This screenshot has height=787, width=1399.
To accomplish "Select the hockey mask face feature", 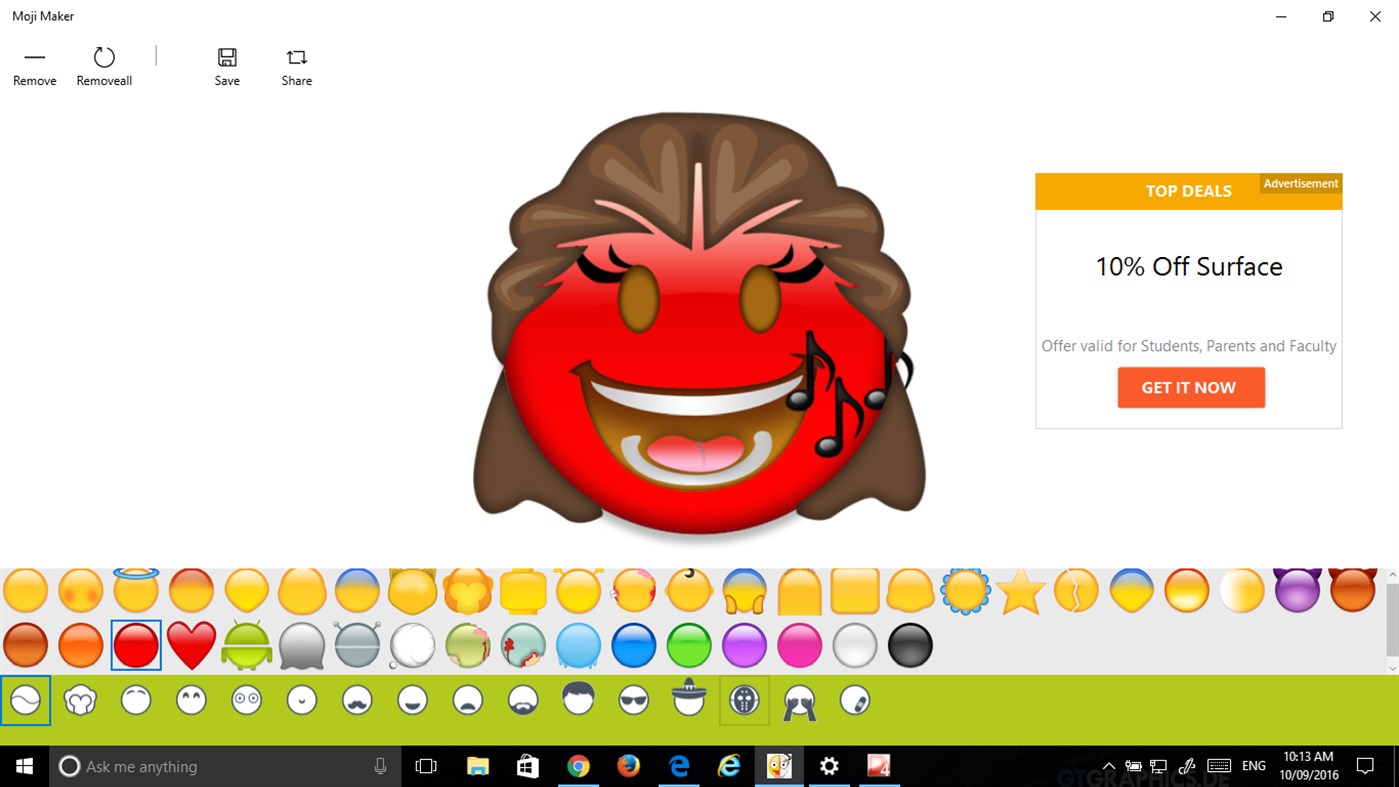I will point(742,700).
